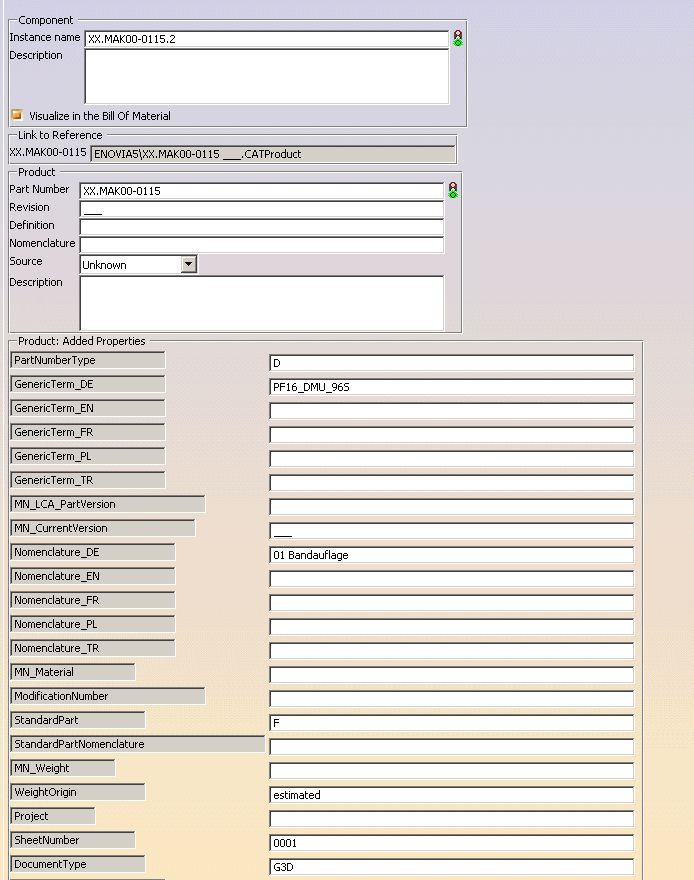Click the MN_Material value field
The height and width of the screenshot is (880, 694).
pos(452,675)
